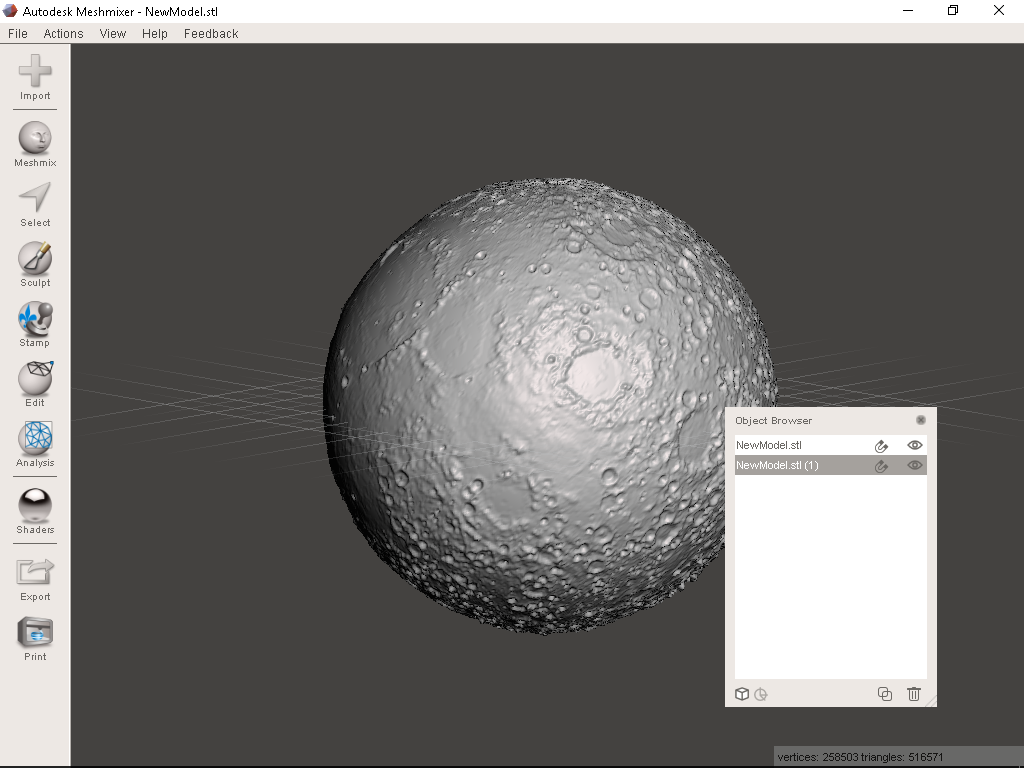
Task: Hide NewModel.stl with its eye toggle
Action: (914, 445)
